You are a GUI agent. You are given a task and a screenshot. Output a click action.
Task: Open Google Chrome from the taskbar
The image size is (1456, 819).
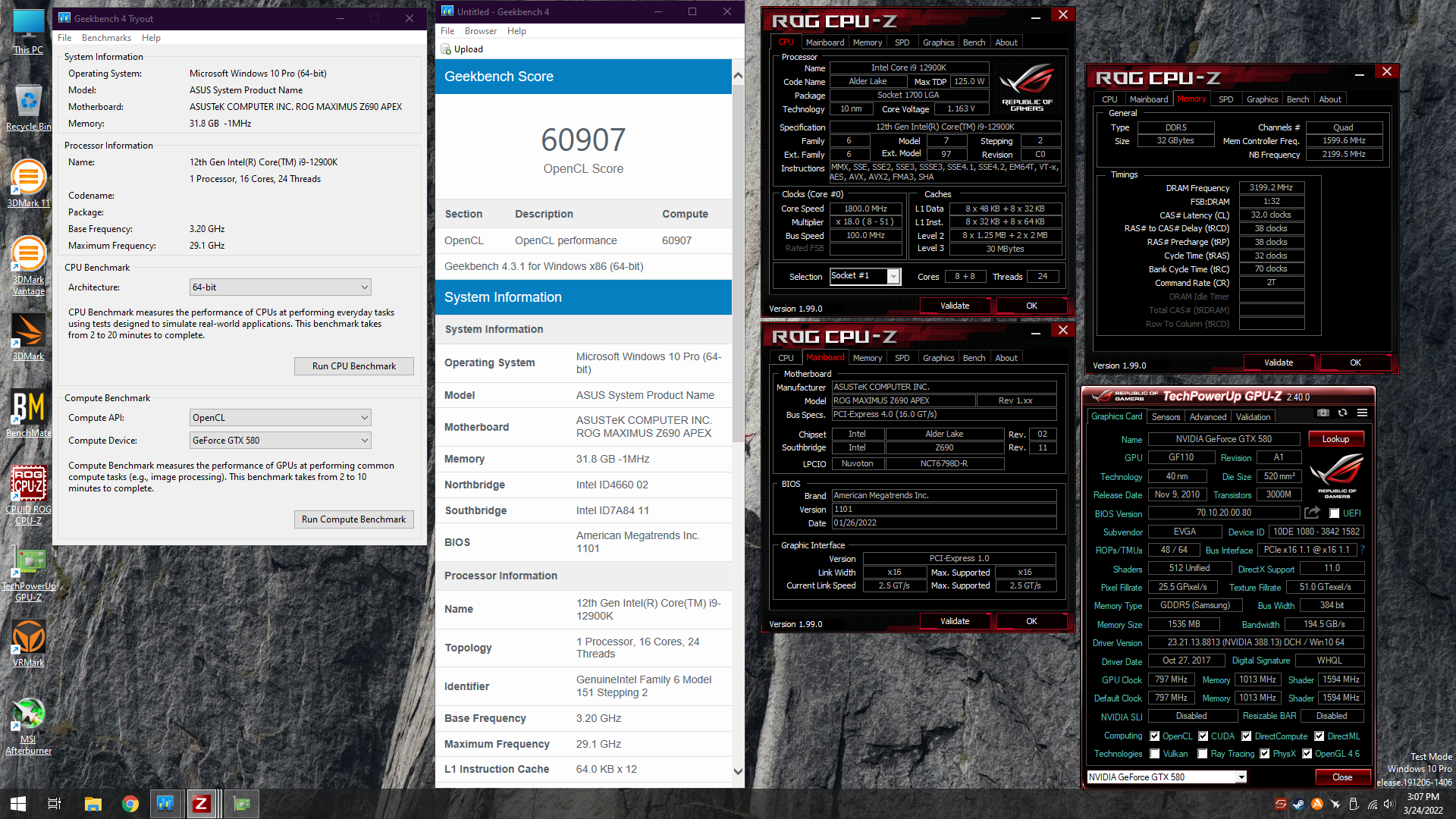(x=130, y=804)
